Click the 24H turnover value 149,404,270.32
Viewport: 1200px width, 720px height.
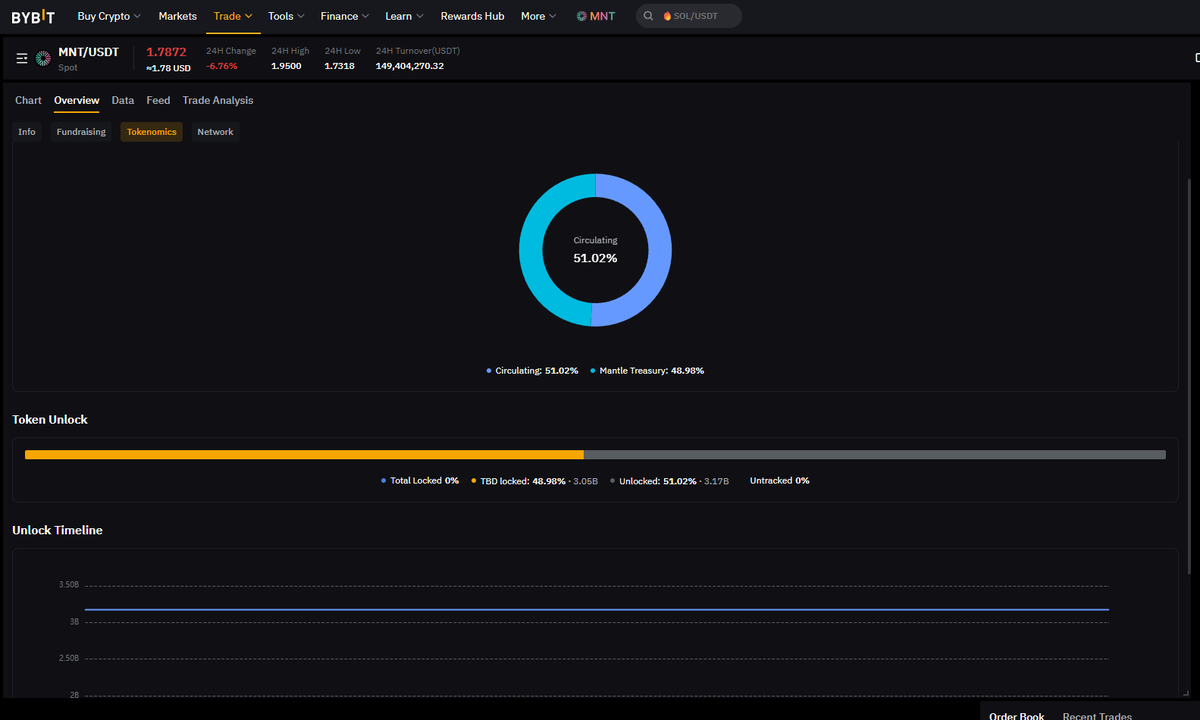click(410, 66)
